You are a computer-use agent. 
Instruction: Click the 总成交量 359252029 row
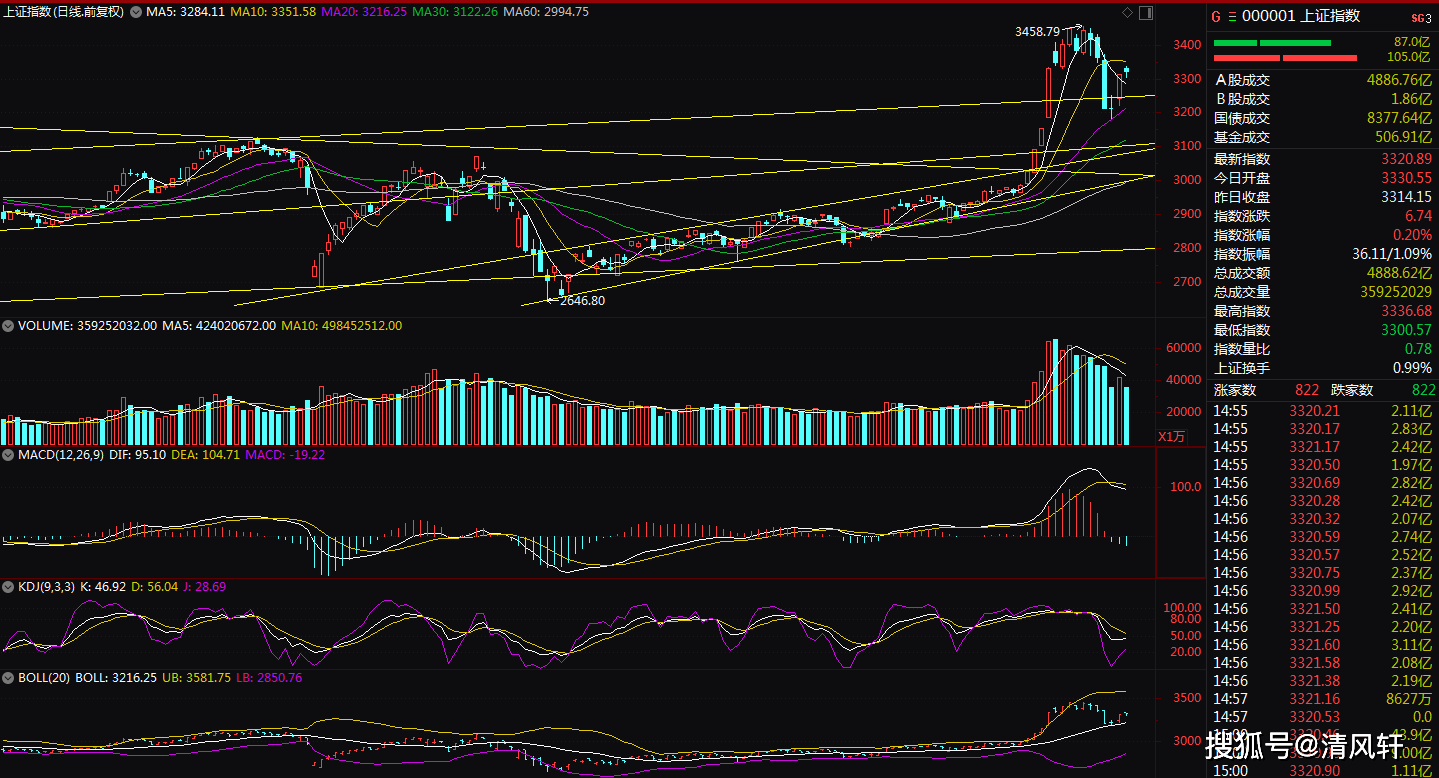coord(1322,292)
